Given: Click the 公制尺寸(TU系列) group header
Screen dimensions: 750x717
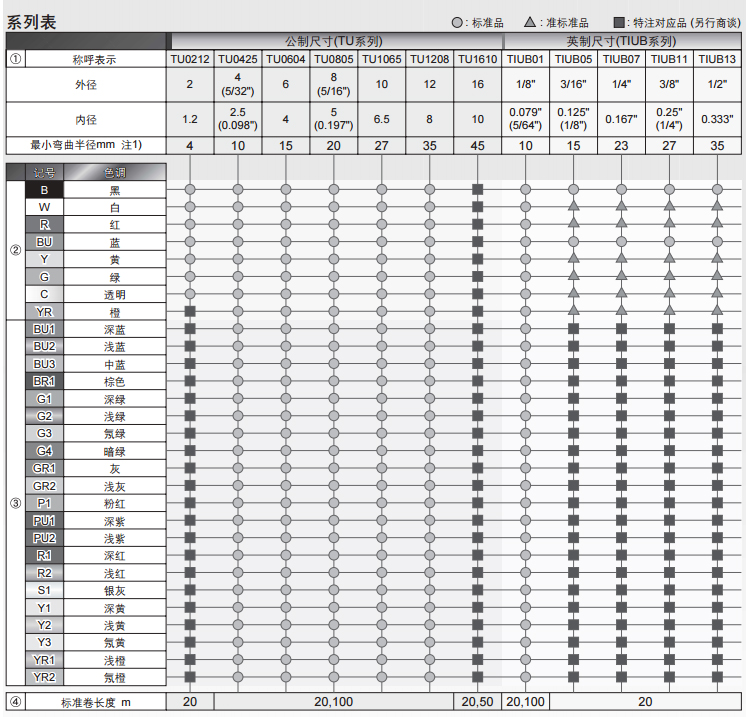Looking at the screenshot, I should pyautogui.click(x=334, y=41).
